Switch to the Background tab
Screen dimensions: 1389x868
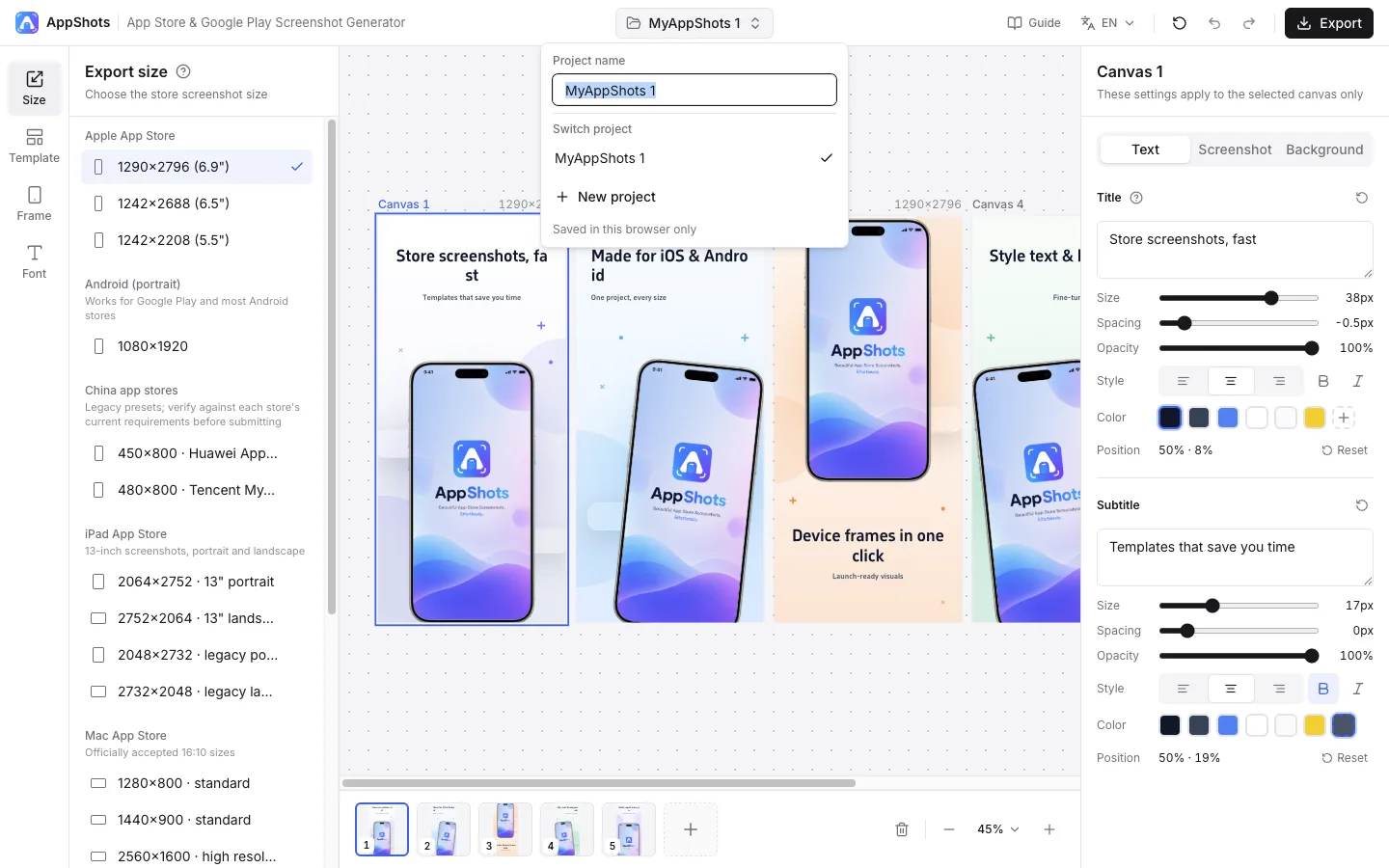coord(1324,149)
